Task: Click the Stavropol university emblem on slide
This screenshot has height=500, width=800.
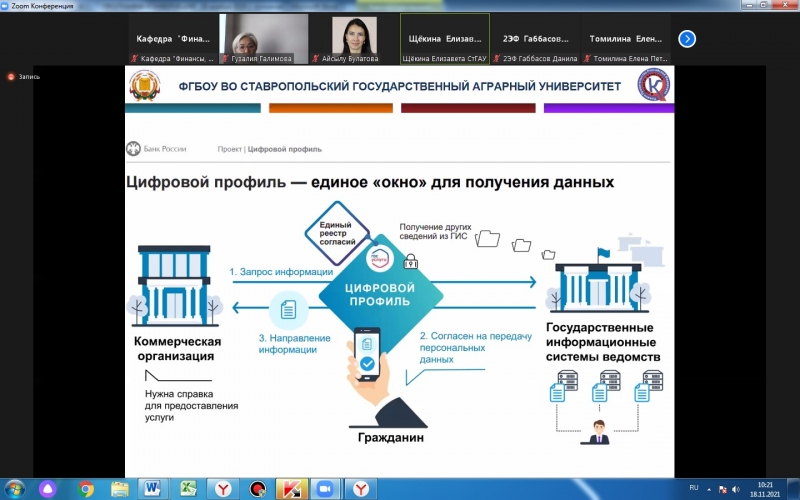Action: (x=145, y=85)
